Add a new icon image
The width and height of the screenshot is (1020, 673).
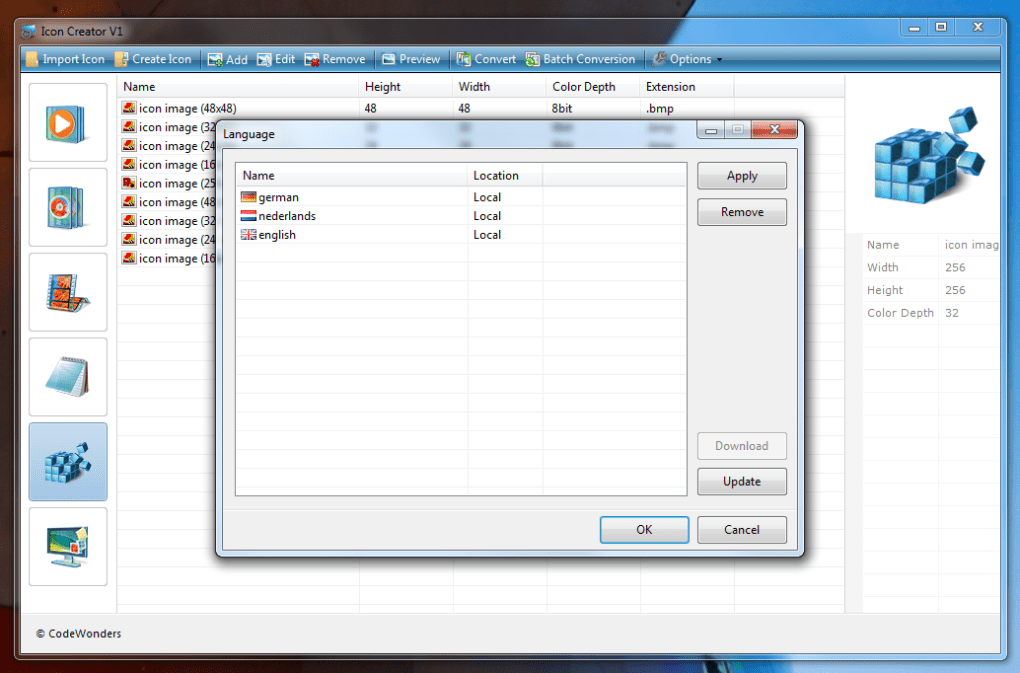pos(227,59)
